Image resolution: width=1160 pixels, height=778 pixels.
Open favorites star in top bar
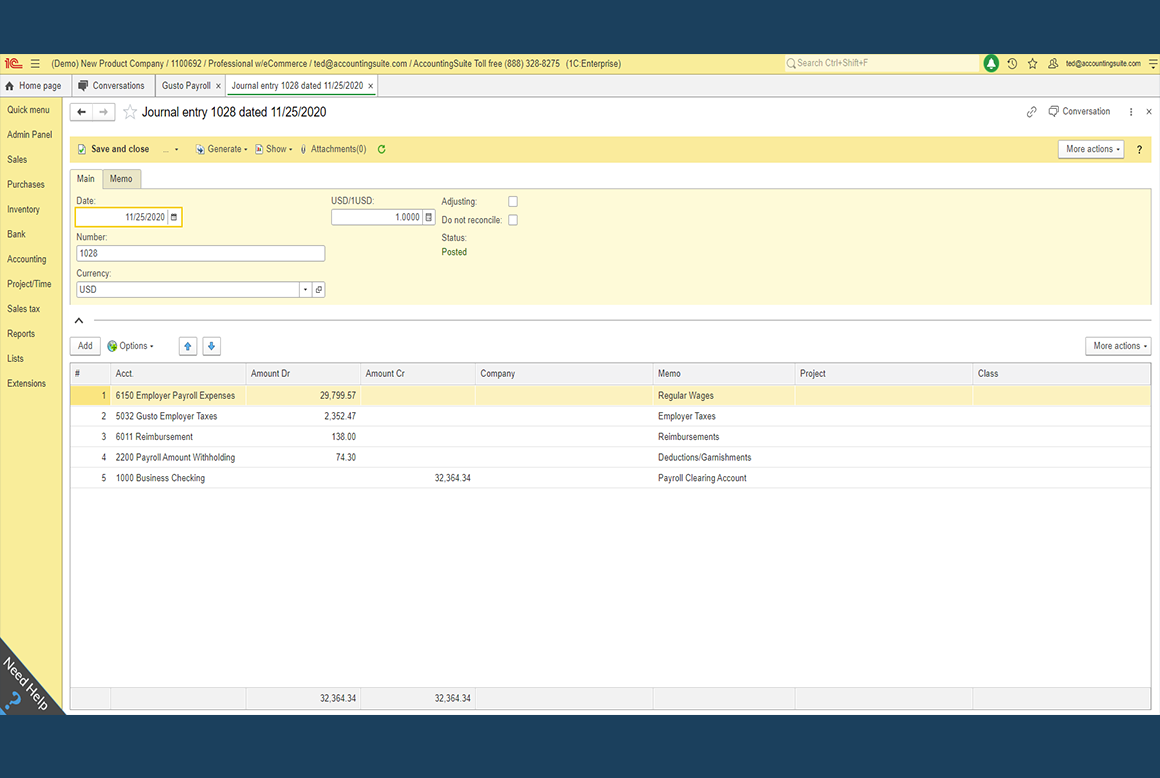pyautogui.click(x=1032, y=64)
